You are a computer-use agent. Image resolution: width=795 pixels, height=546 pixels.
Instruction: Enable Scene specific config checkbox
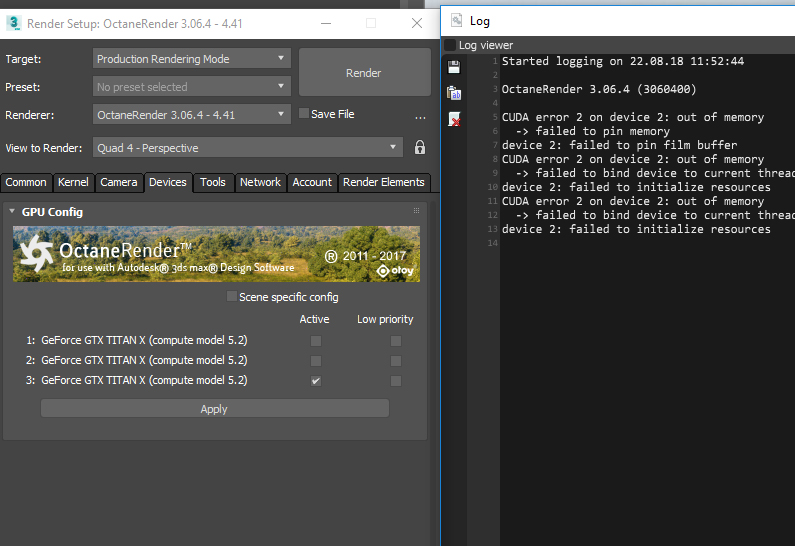click(x=231, y=296)
